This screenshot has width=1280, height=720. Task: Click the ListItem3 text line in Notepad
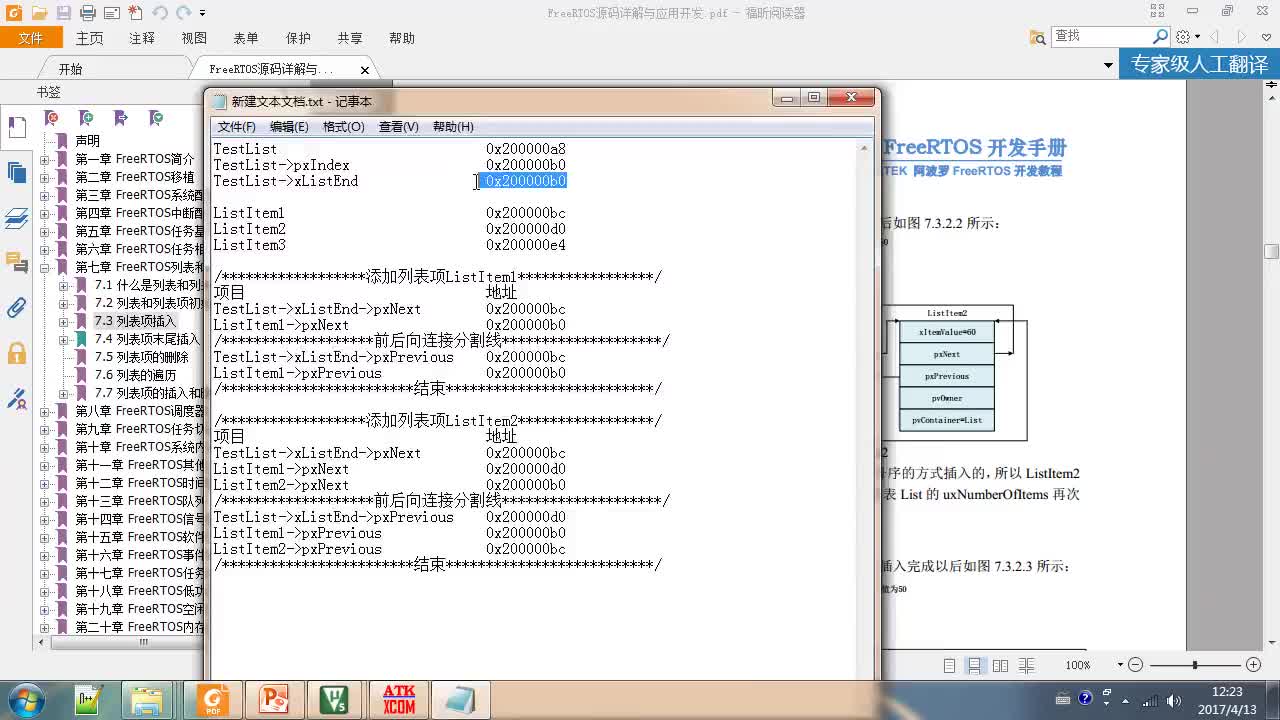389,245
